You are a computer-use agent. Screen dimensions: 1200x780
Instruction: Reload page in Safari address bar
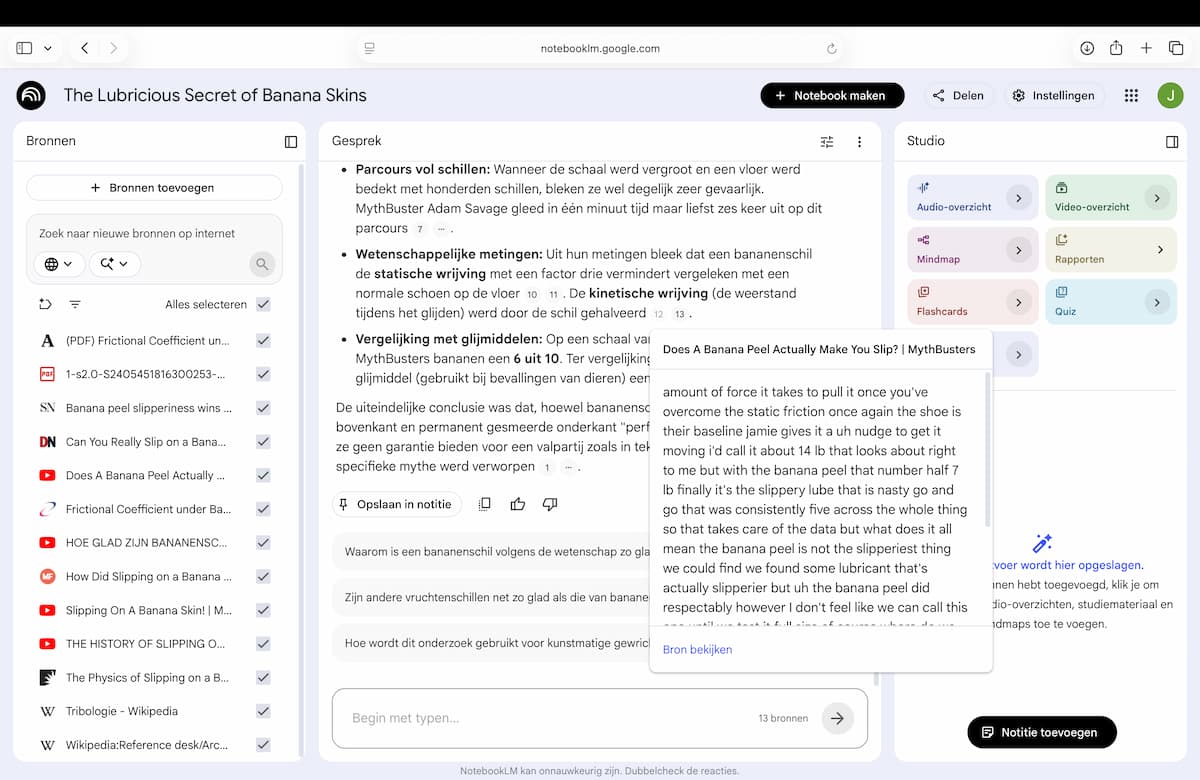(x=831, y=48)
